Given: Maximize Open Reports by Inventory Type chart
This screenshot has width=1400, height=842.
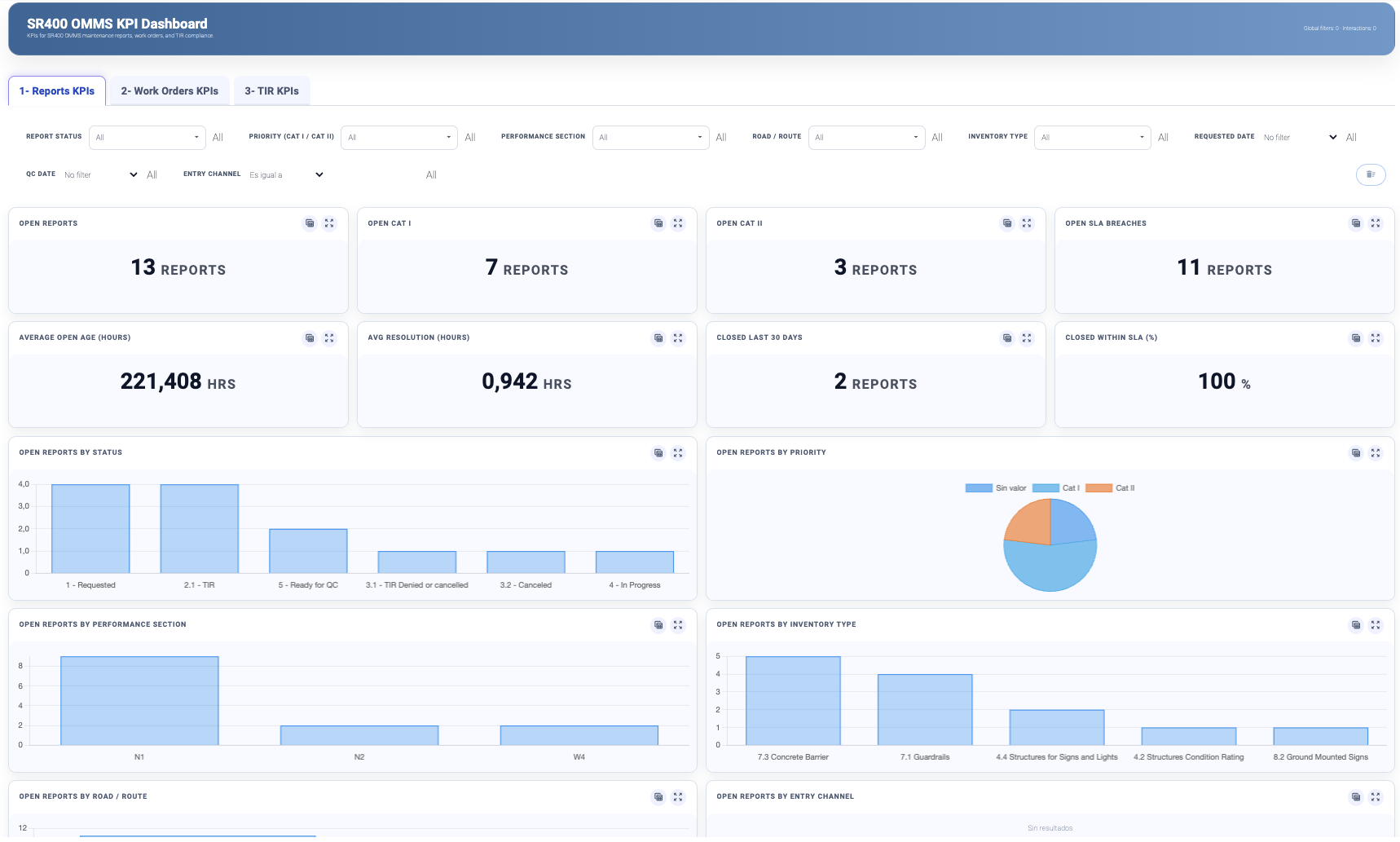Looking at the screenshot, I should pyautogui.click(x=1376, y=625).
